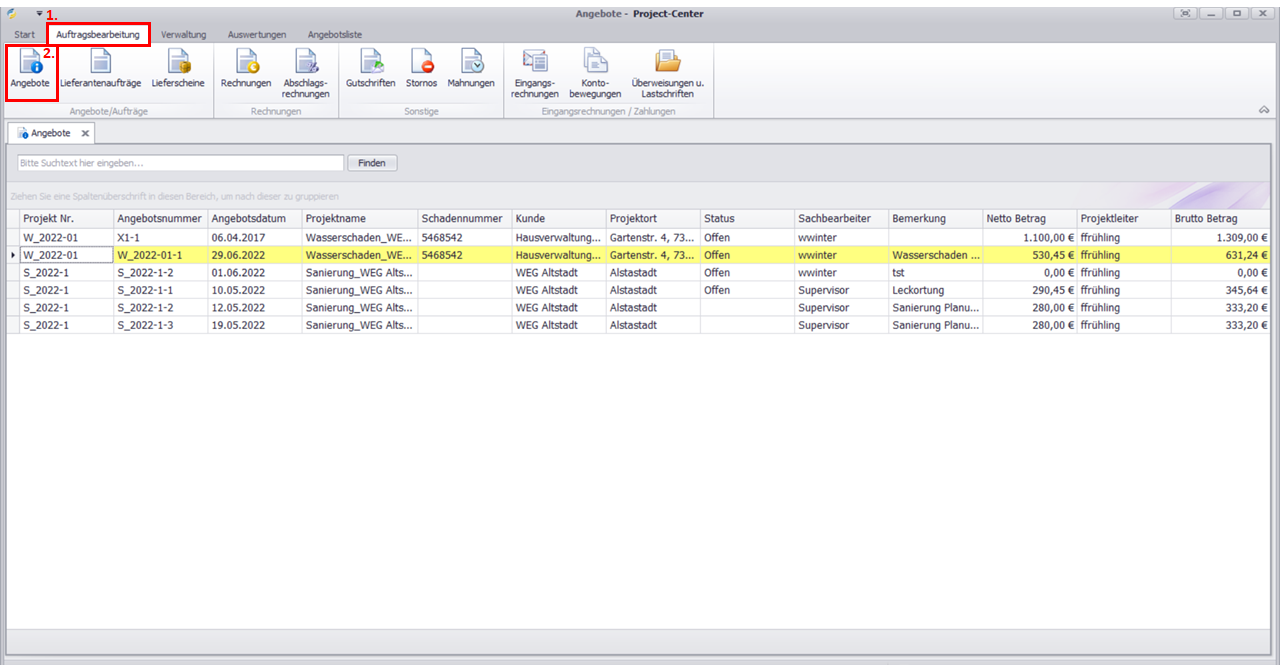Switch to the Auswertungen ribbon tab
This screenshot has width=1280, height=665.
(256, 35)
